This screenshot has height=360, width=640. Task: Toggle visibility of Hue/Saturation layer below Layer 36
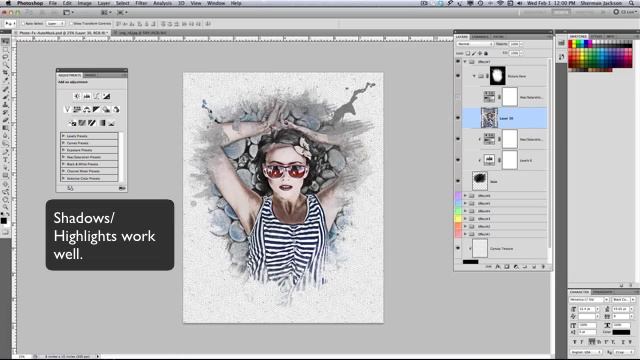pyautogui.click(x=458, y=139)
